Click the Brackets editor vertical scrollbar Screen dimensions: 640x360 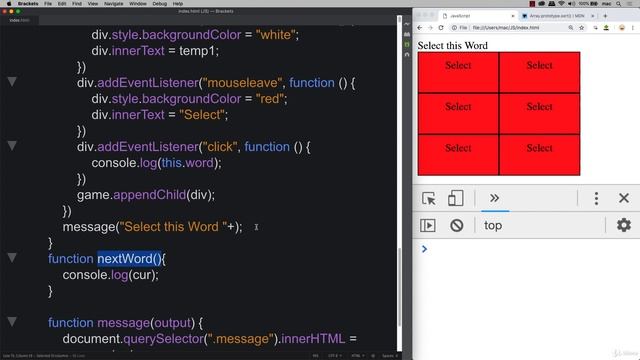pyautogui.click(x=399, y=286)
